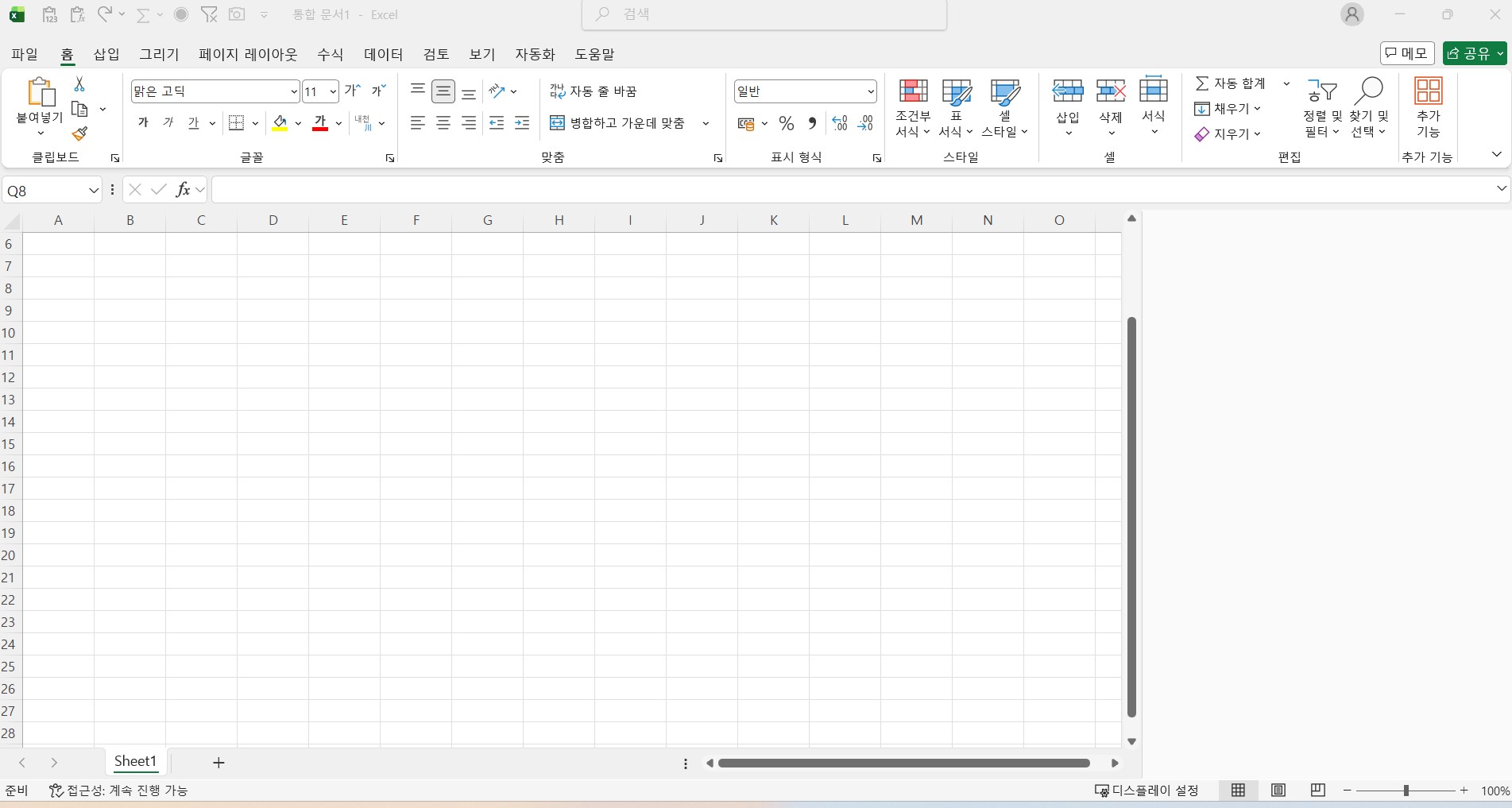Screen dimensions: 1512x808
Task: Open the number format dropdown (일반)
Action: point(871,91)
